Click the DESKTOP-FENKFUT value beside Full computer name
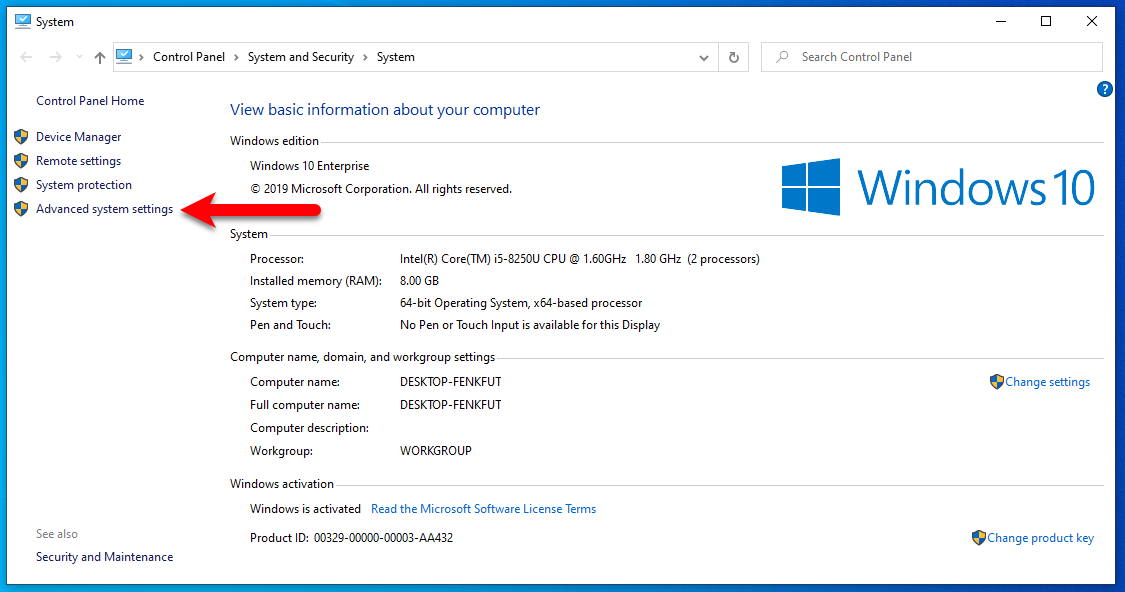This screenshot has height=592, width=1125. coord(451,405)
